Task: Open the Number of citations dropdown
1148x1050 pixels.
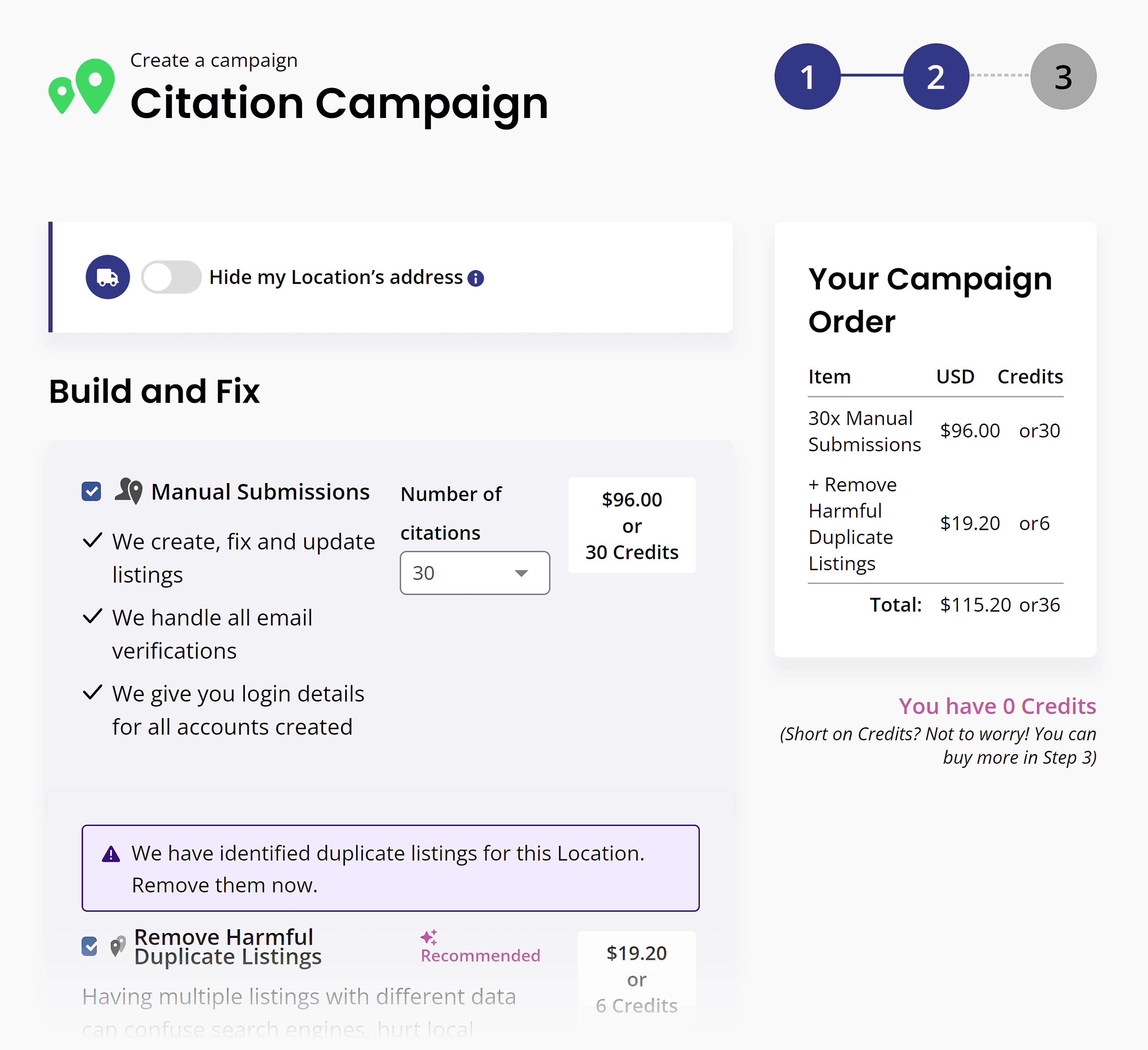Action: pos(474,573)
